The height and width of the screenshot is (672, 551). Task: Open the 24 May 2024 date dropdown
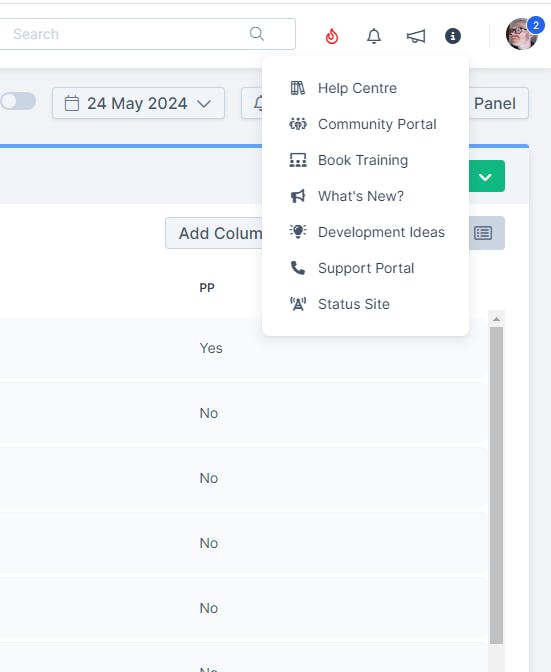click(x=138, y=103)
